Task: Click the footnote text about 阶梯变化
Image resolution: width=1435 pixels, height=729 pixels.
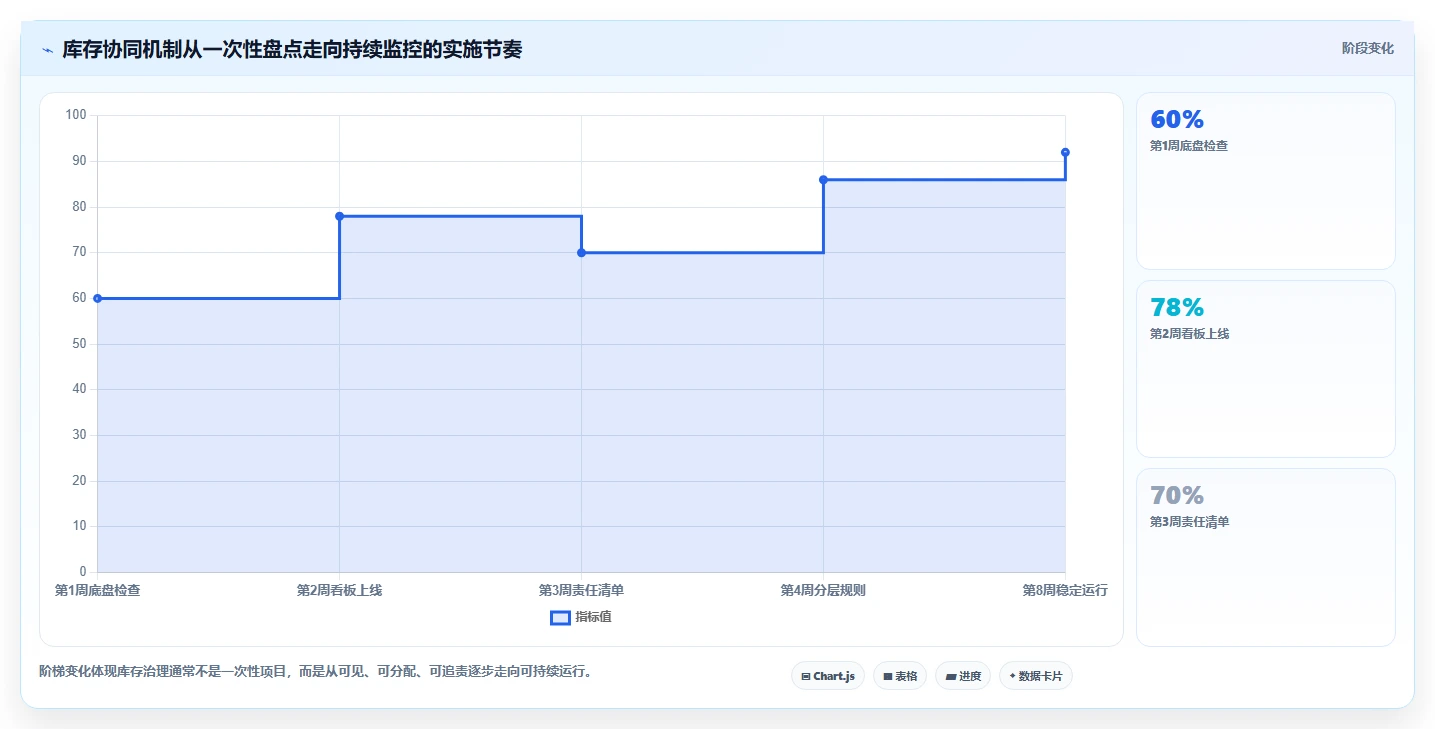Action: point(318,671)
